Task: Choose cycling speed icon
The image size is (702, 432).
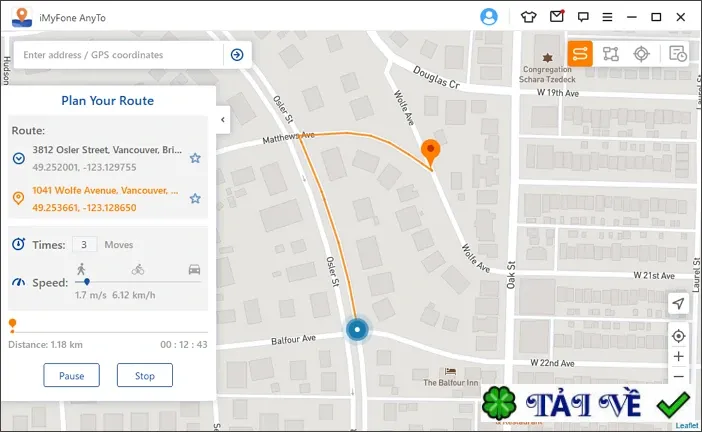Action: point(138,269)
